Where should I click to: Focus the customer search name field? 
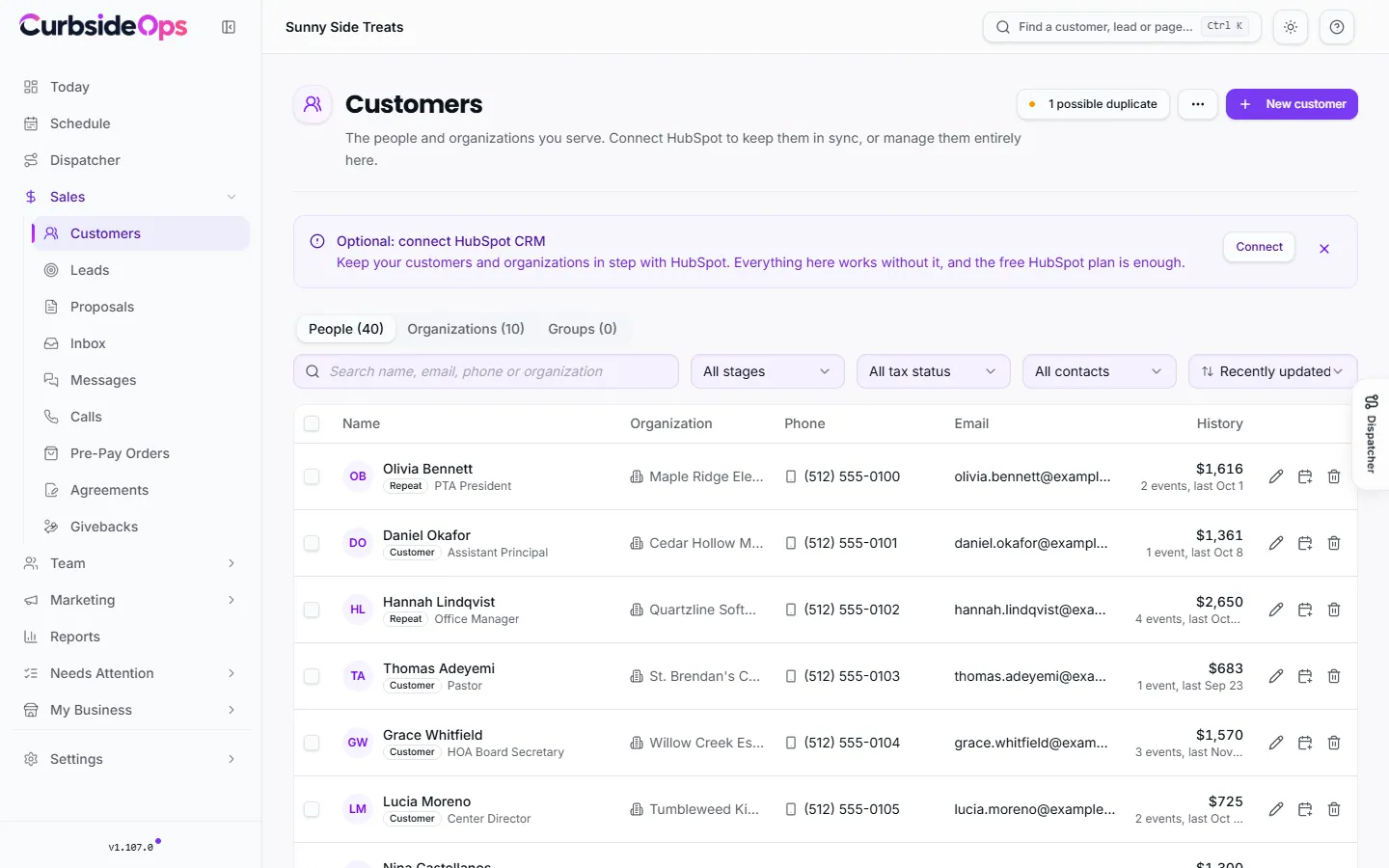486,371
